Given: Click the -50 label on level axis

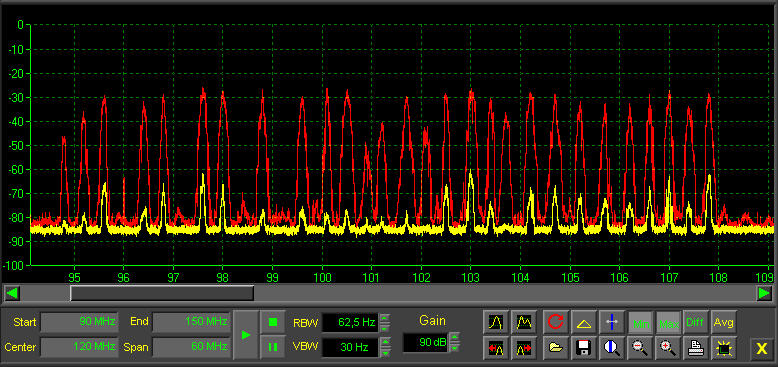Looking at the screenshot, I should [x=17, y=146].
